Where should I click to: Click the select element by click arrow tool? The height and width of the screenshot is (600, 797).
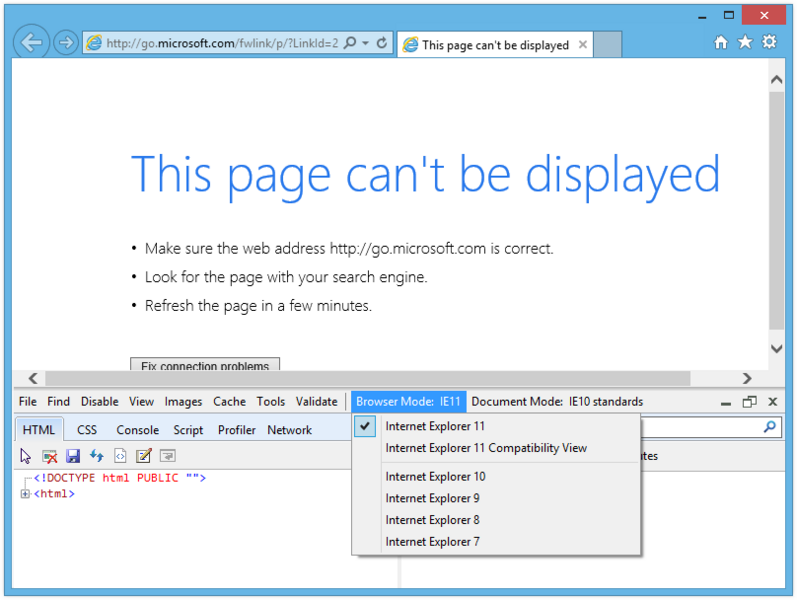coord(26,456)
